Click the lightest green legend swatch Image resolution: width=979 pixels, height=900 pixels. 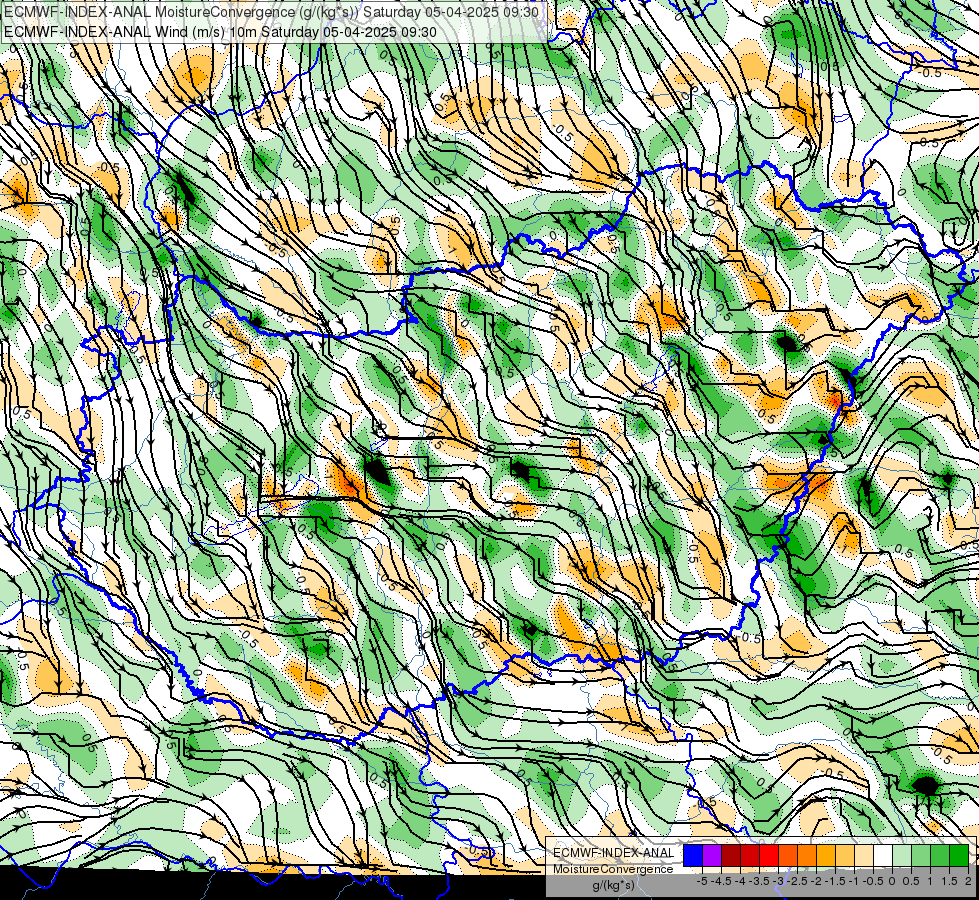pos(902,855)
